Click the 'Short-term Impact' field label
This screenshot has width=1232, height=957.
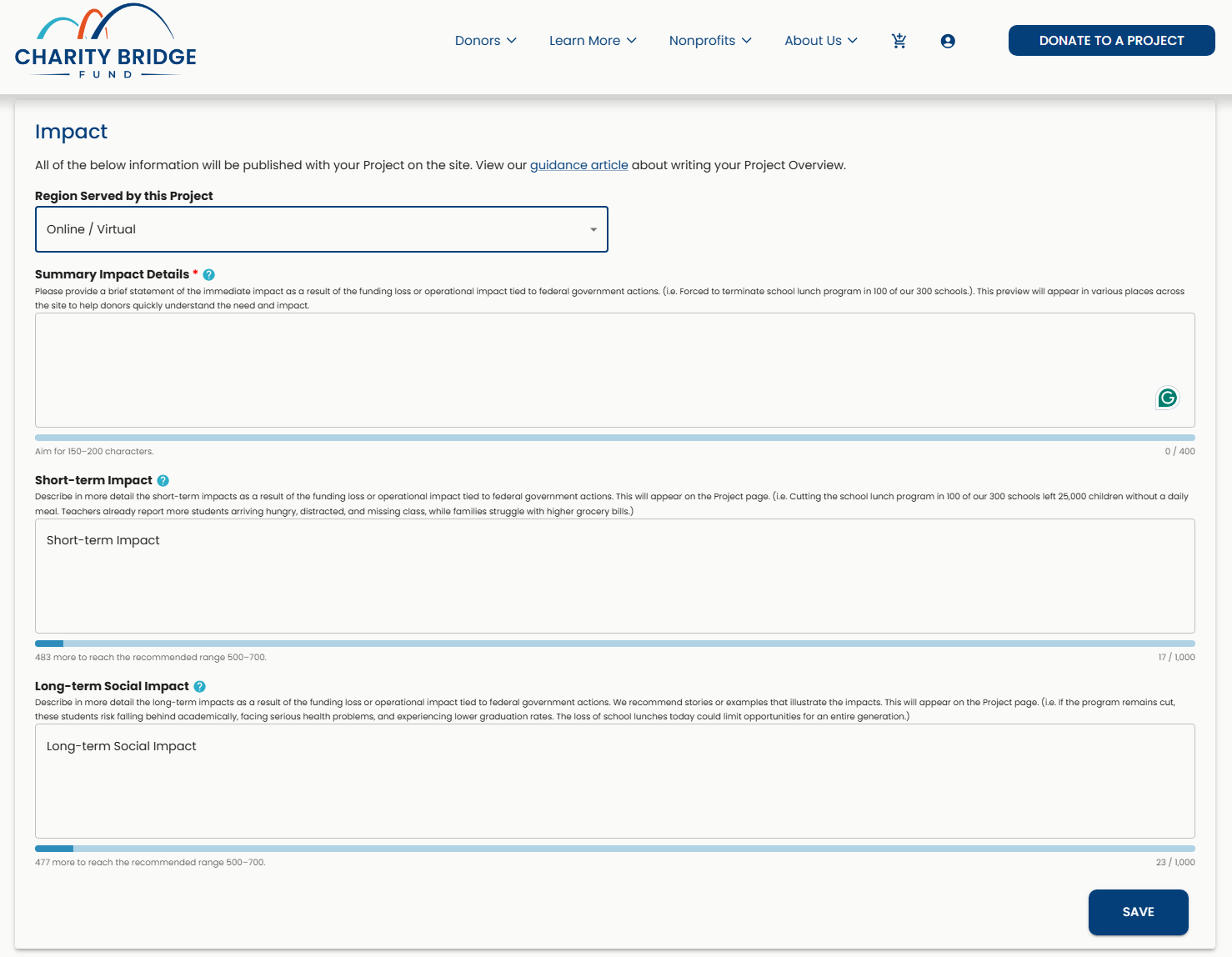(x=93, y=480)
